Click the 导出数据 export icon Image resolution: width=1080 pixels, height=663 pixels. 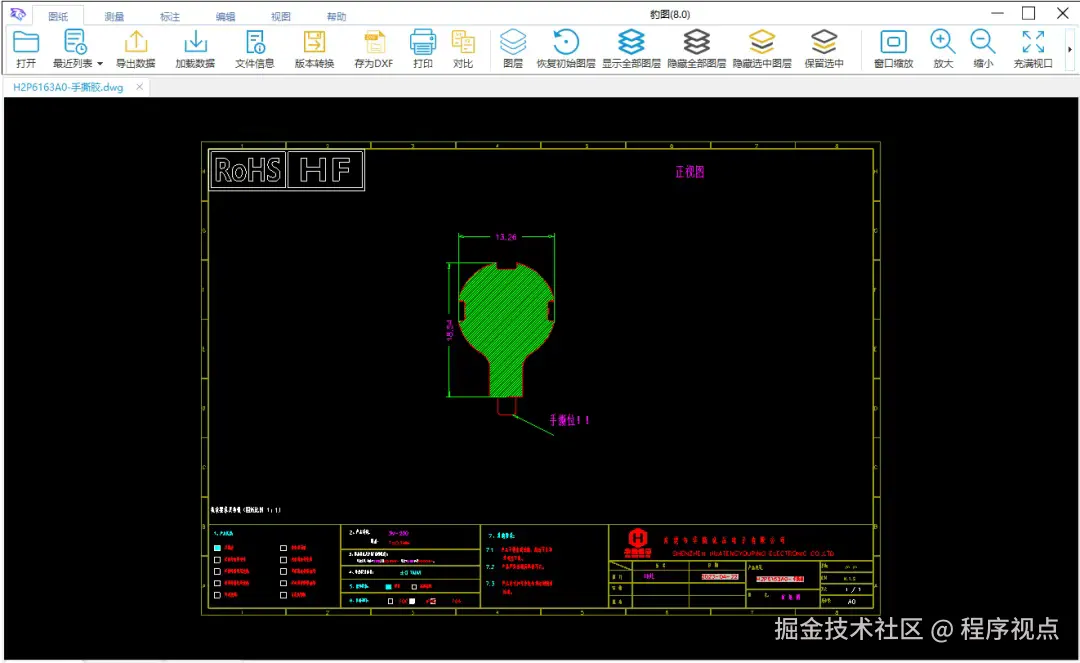pyautogui.click(x=136, y=42)
